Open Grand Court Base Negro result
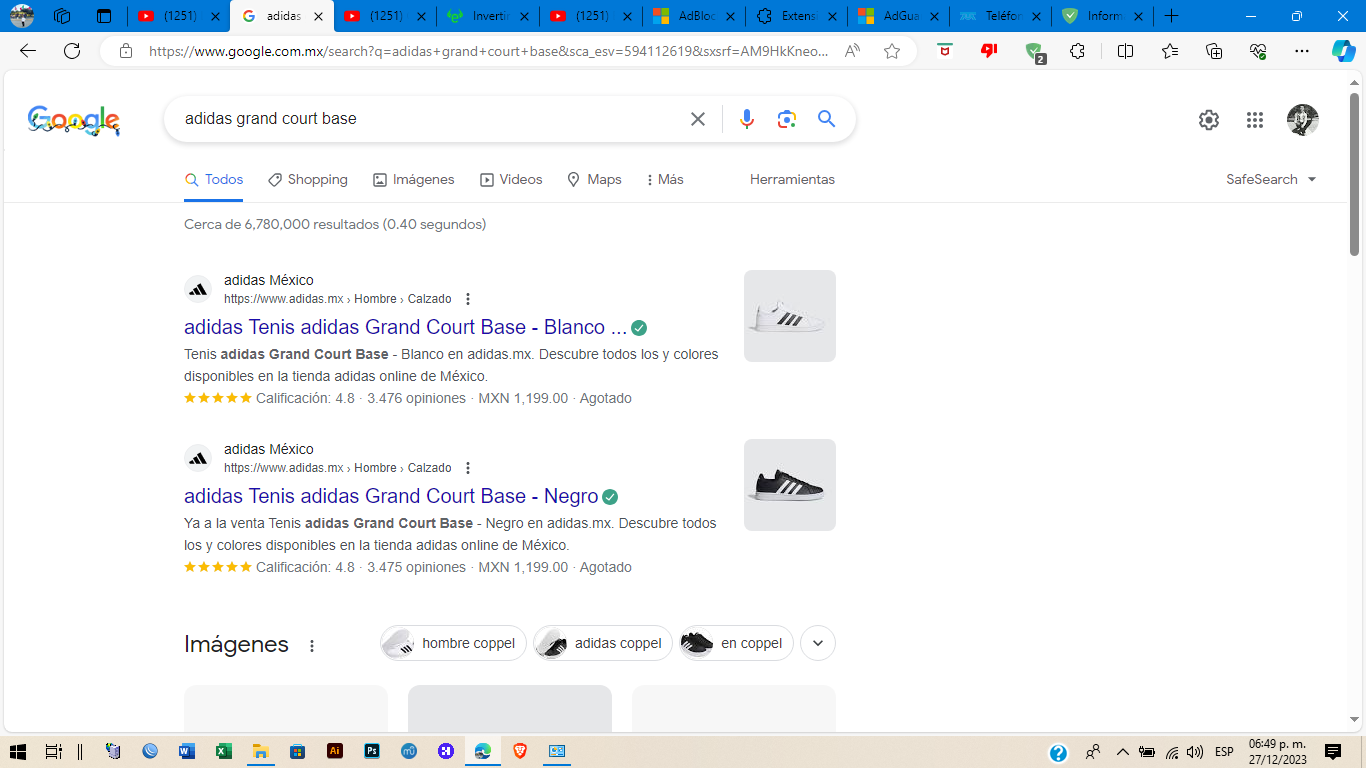 (x=391, y=496)
